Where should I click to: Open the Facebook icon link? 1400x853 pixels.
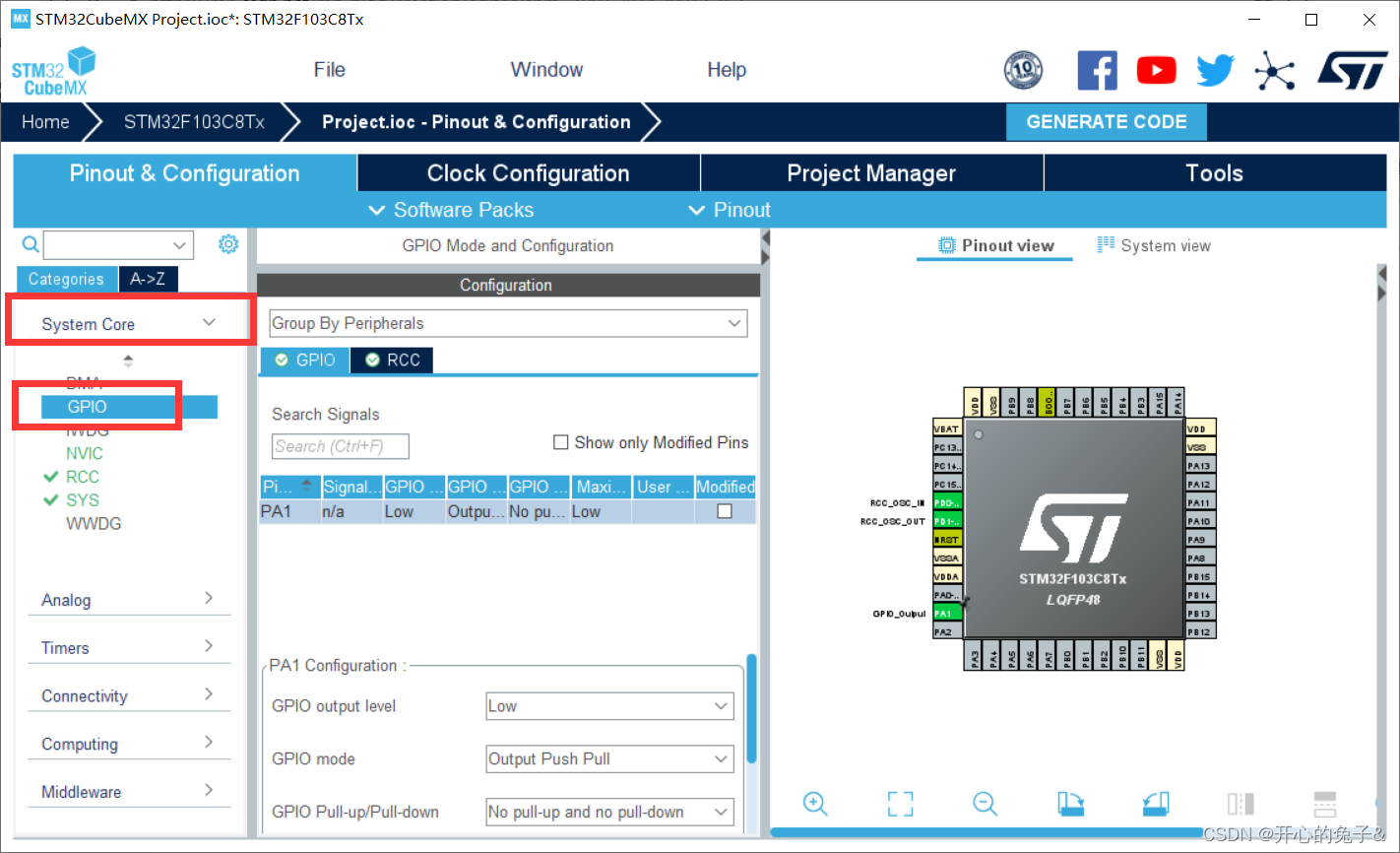pyautogui.click(x=1097, y=70)
